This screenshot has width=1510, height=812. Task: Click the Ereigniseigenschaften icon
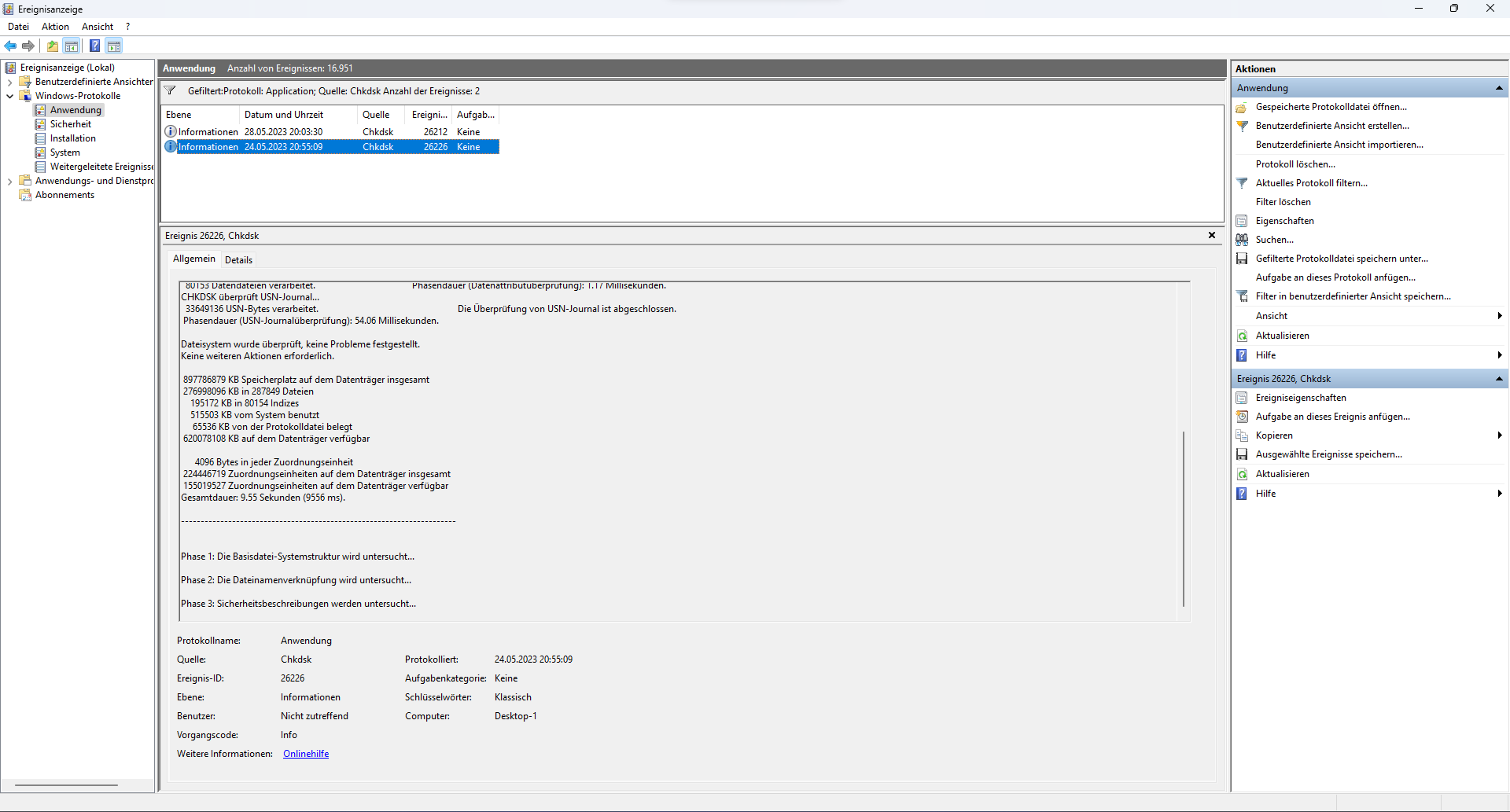pos(1242,398)
